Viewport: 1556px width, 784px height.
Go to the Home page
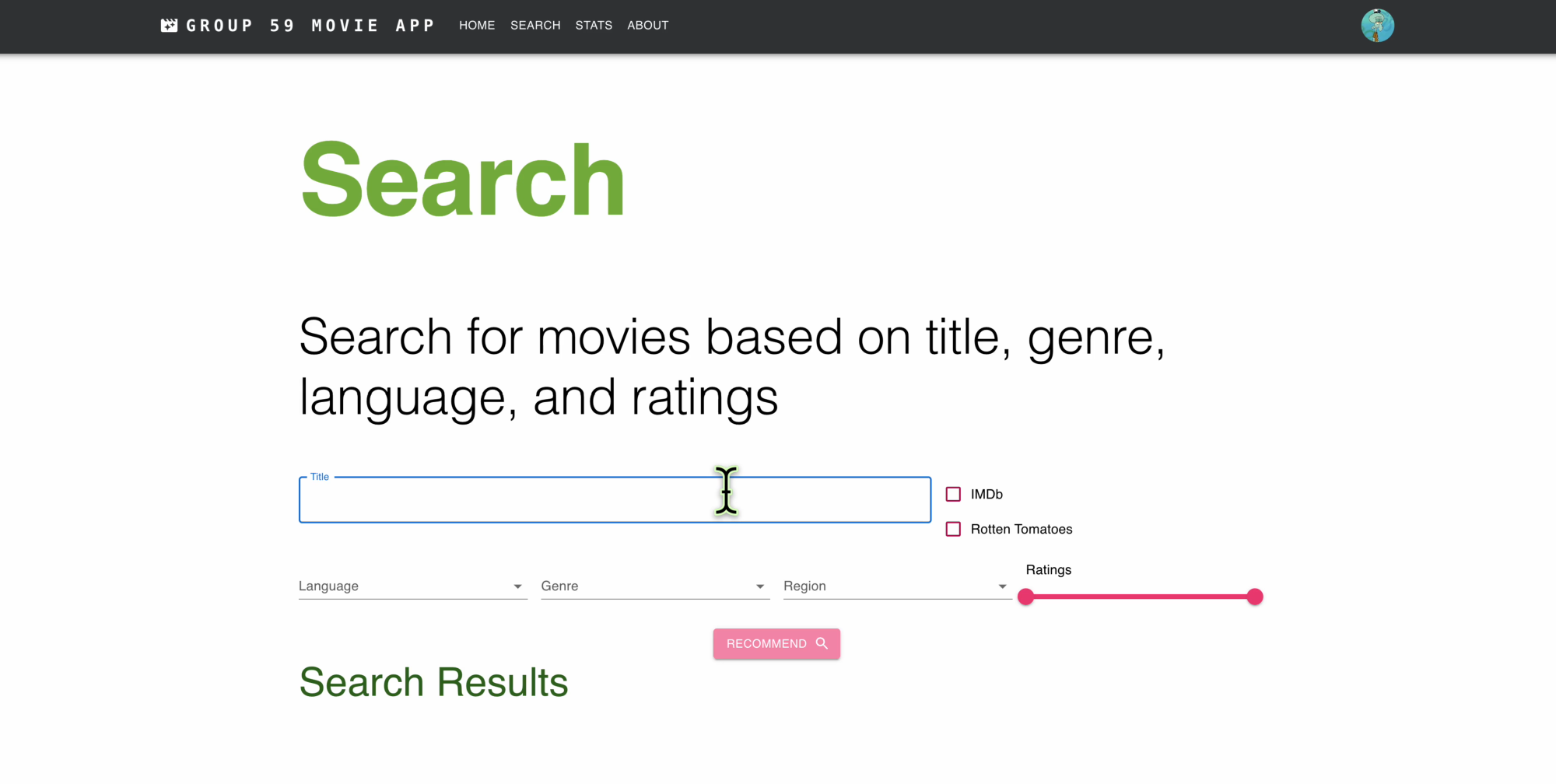[x=477, y=26]
